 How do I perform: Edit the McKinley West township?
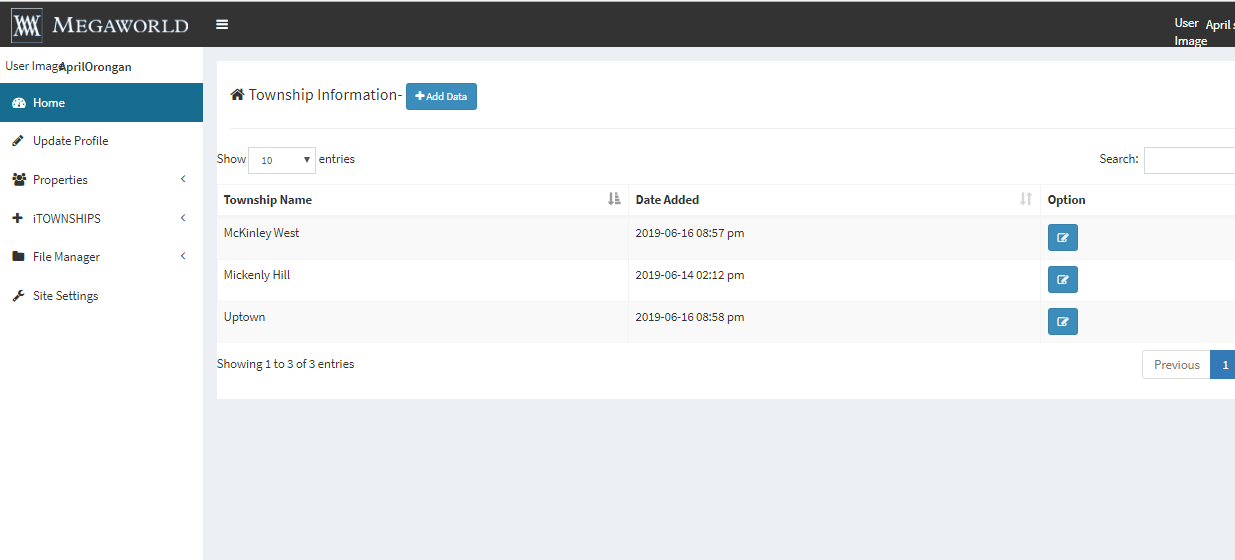(1063, 238)
